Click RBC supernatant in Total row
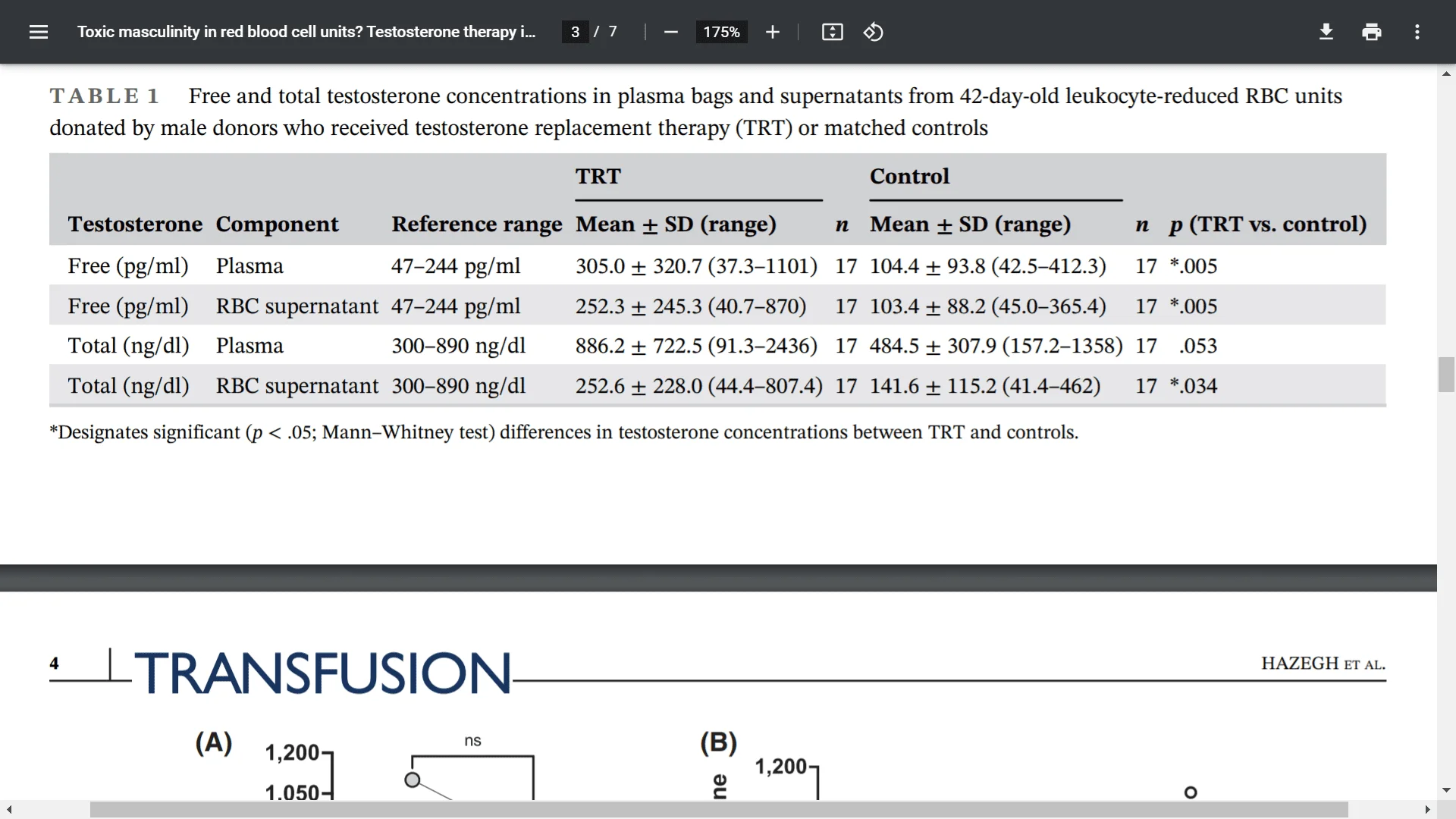Viewport: 1456px width, 819px height. [x=297, y=386]
